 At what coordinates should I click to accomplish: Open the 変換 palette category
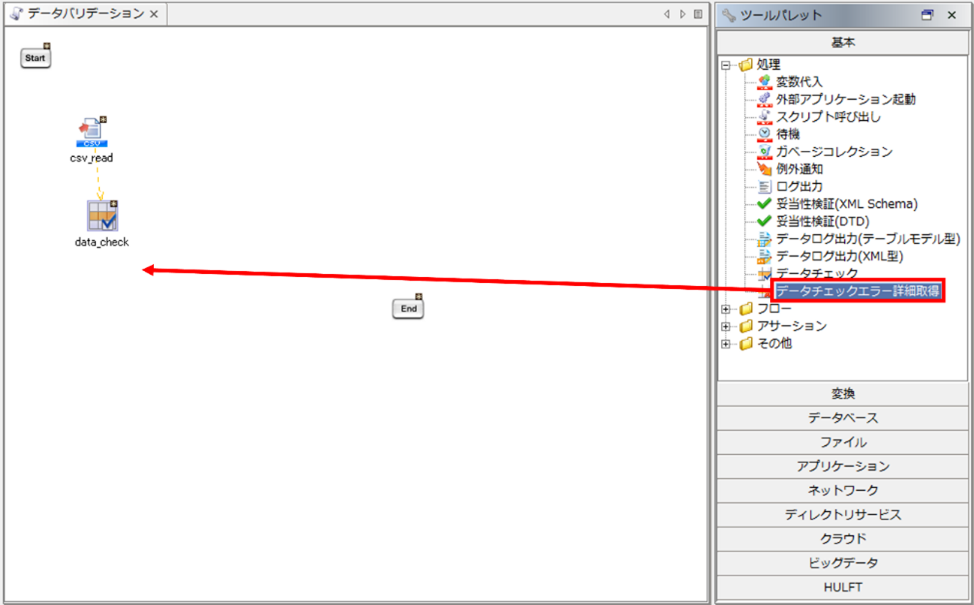pyautogui.click(x=842, y=394)
